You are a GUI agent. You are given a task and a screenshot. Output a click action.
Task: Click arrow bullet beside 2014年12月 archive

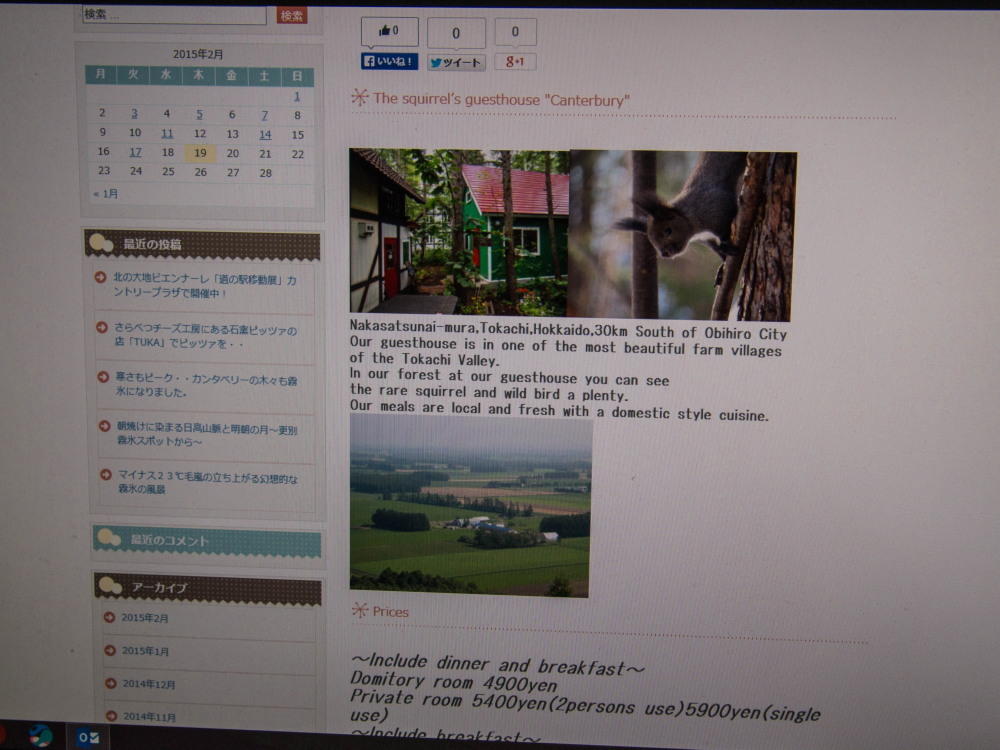pyautogui.click(x=110, y=683)
